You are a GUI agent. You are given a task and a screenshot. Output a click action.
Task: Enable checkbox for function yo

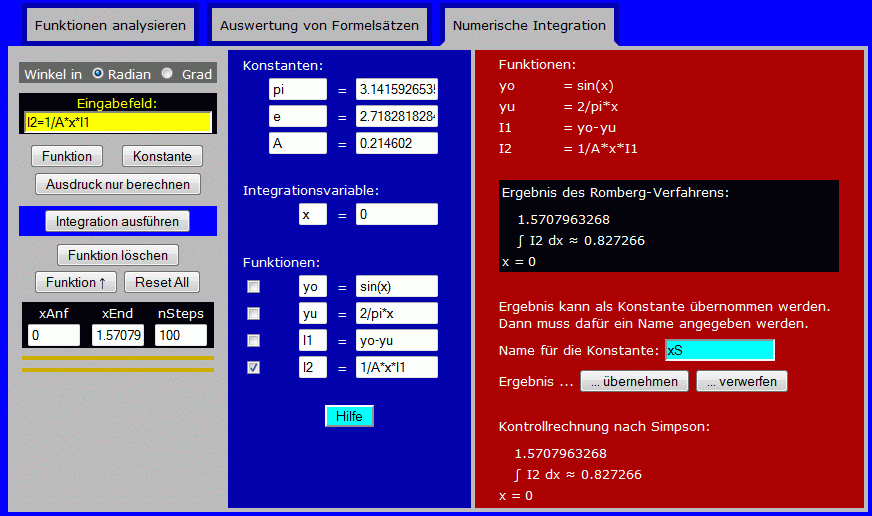coord(254,287)
